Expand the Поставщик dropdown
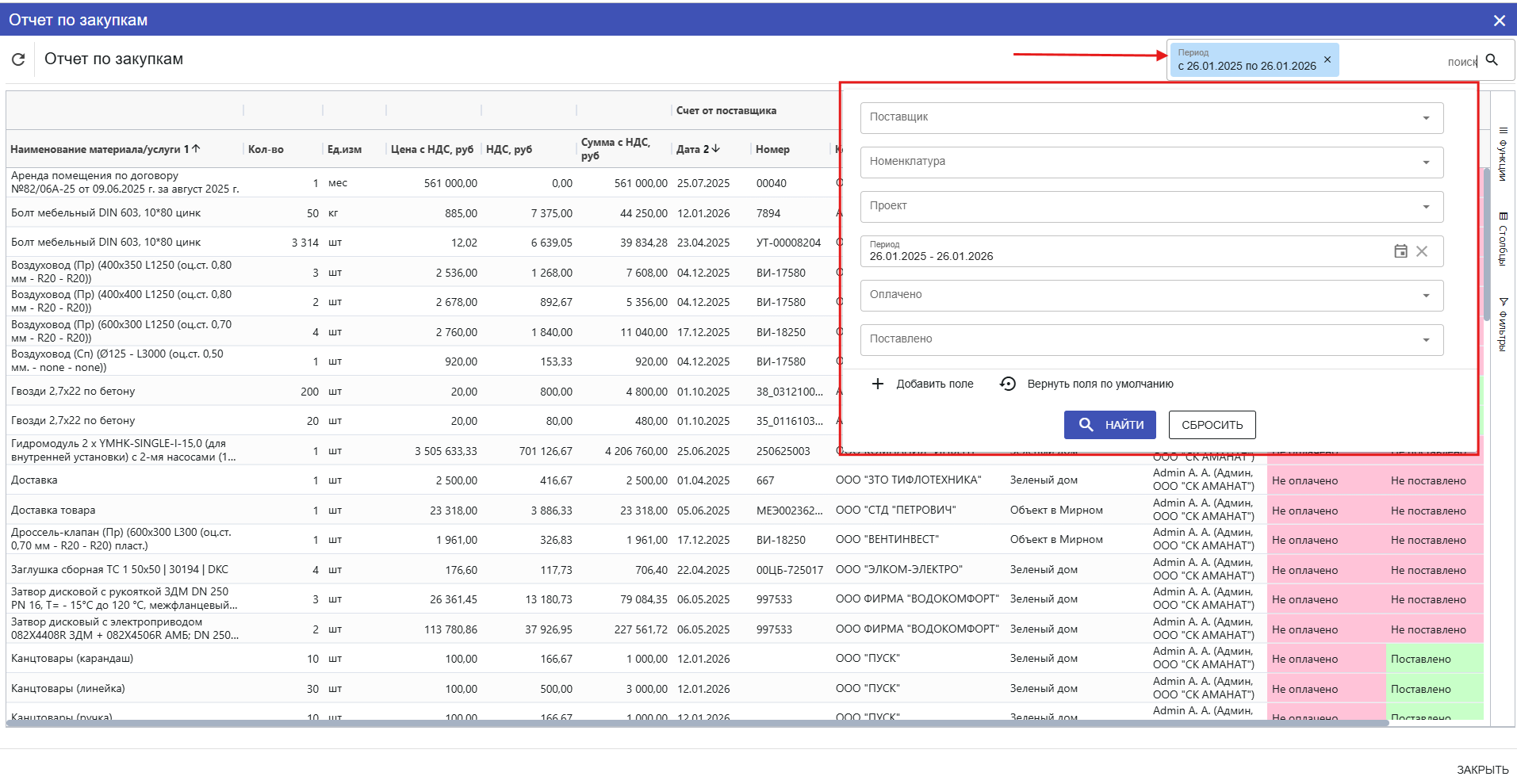The height and width of the screenshot is (784, 1517). 1426,118
